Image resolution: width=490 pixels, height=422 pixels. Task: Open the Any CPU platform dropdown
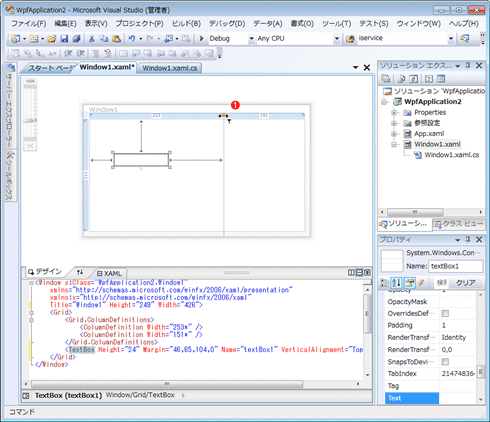337,39
